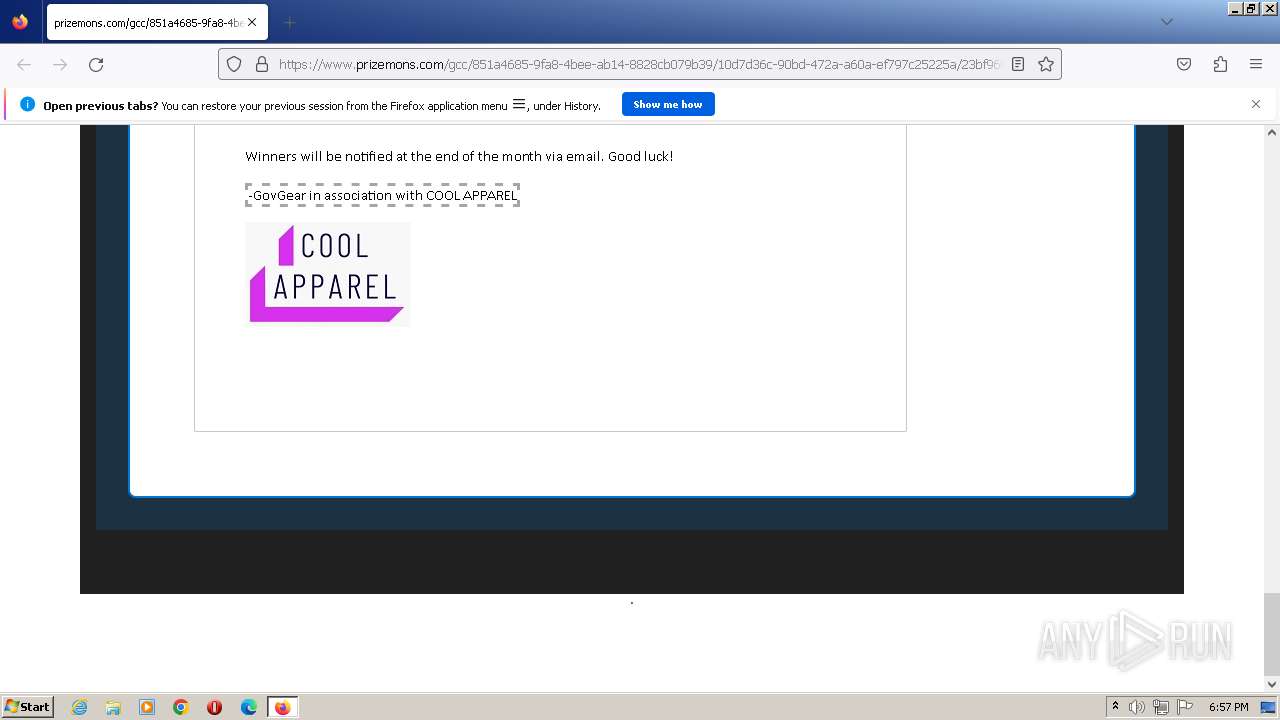Click the tracking protection shield icon
This screenshot has height=720, width=1280.
[x=234, y=64]
